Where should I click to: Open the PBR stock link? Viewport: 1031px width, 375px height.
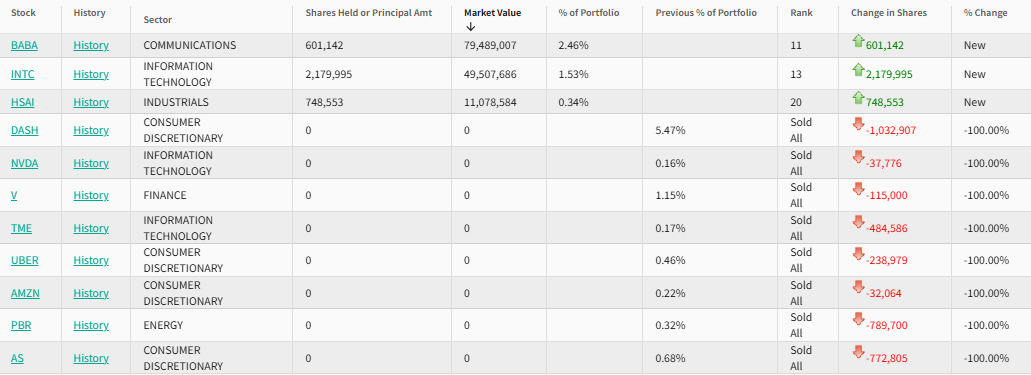point(21,326)
